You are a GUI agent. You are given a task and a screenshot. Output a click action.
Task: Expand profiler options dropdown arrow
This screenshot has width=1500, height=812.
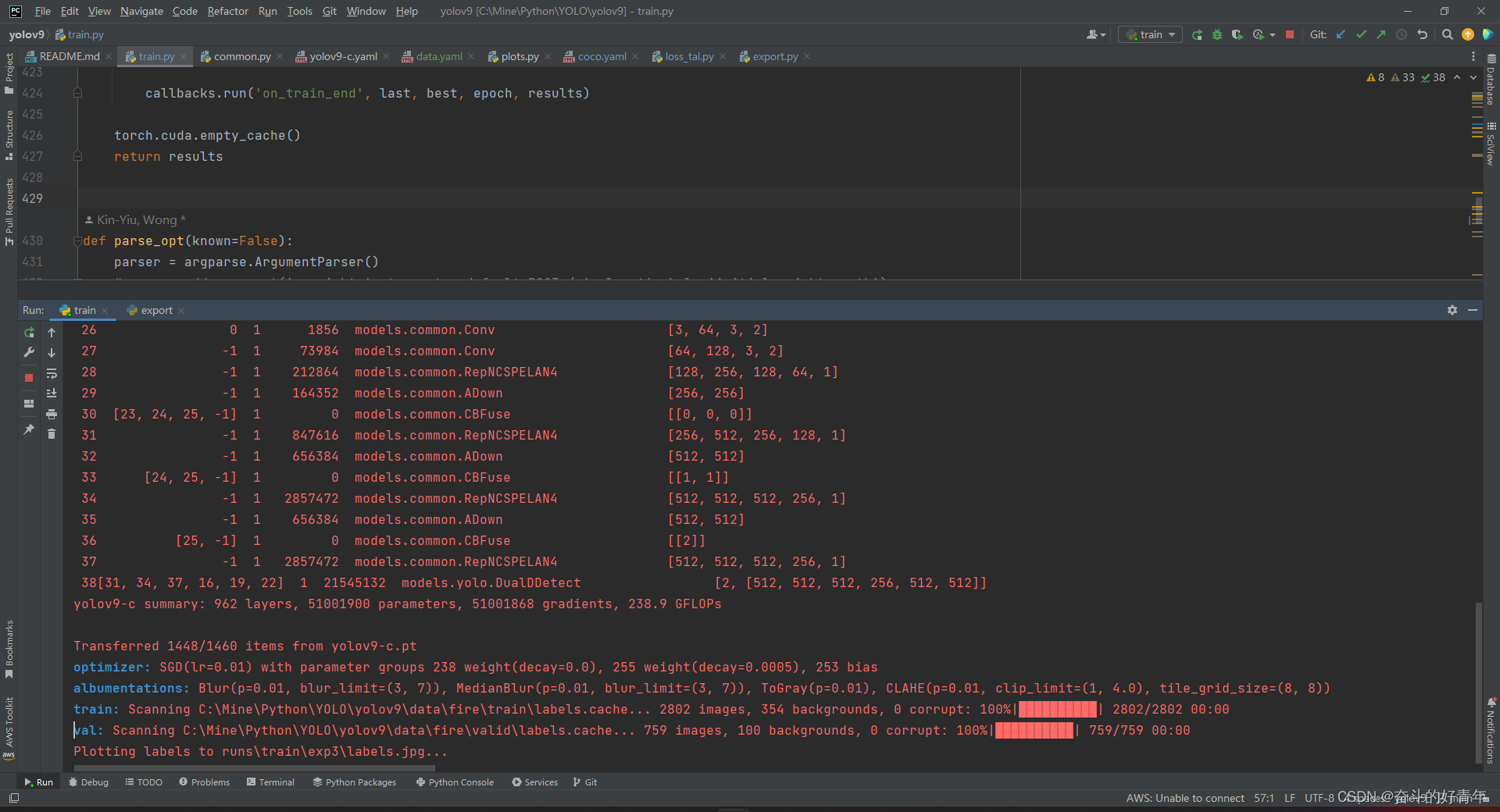click(x=1273, y=34)
